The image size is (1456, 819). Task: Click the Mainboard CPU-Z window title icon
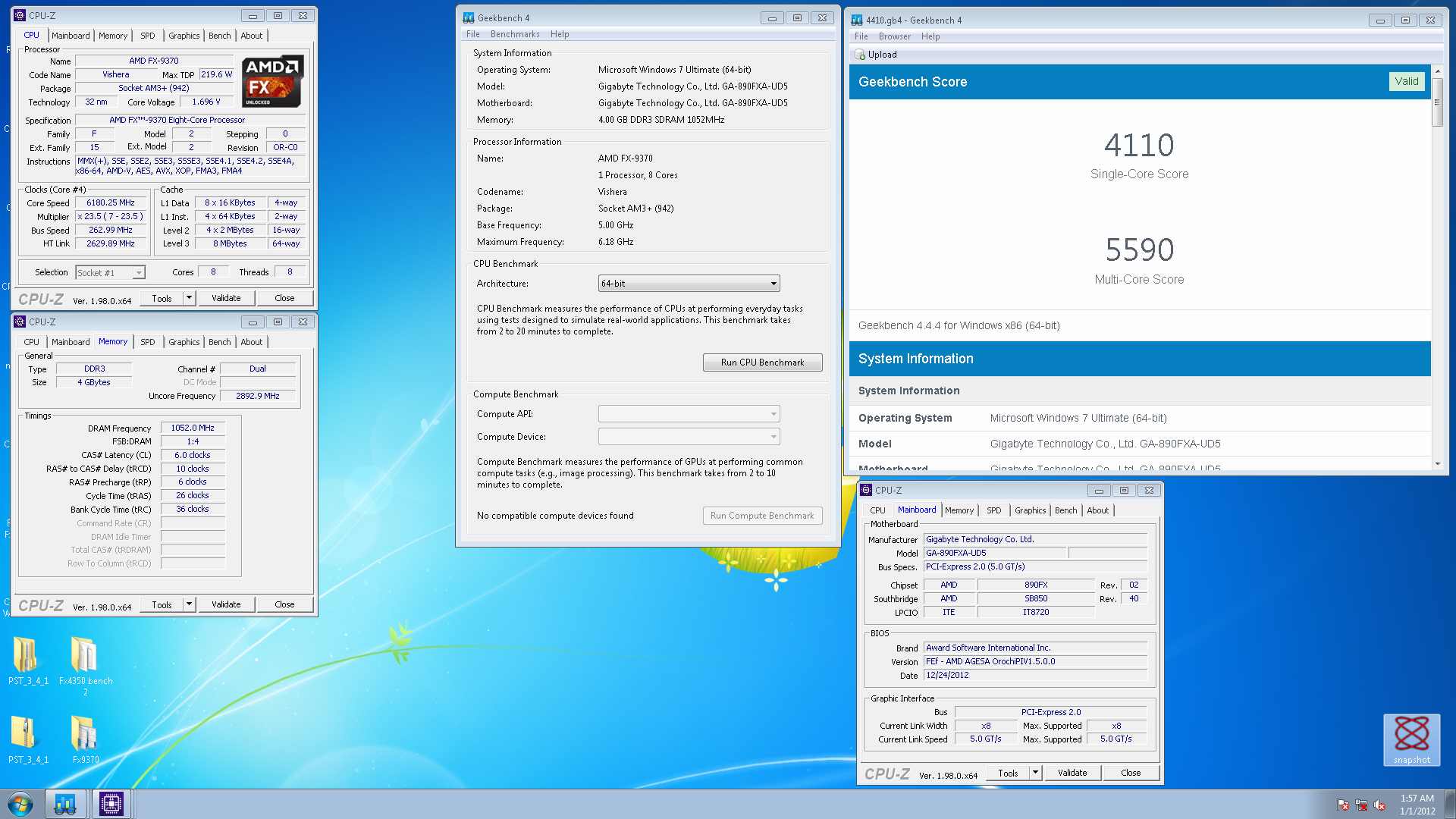pos(866,490)
